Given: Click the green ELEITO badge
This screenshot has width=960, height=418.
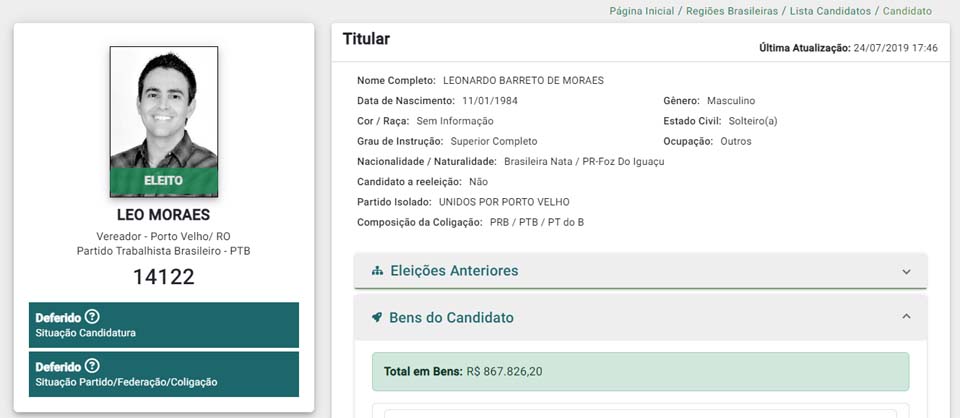Looking at the screenshot, I should tap(164, 181).
